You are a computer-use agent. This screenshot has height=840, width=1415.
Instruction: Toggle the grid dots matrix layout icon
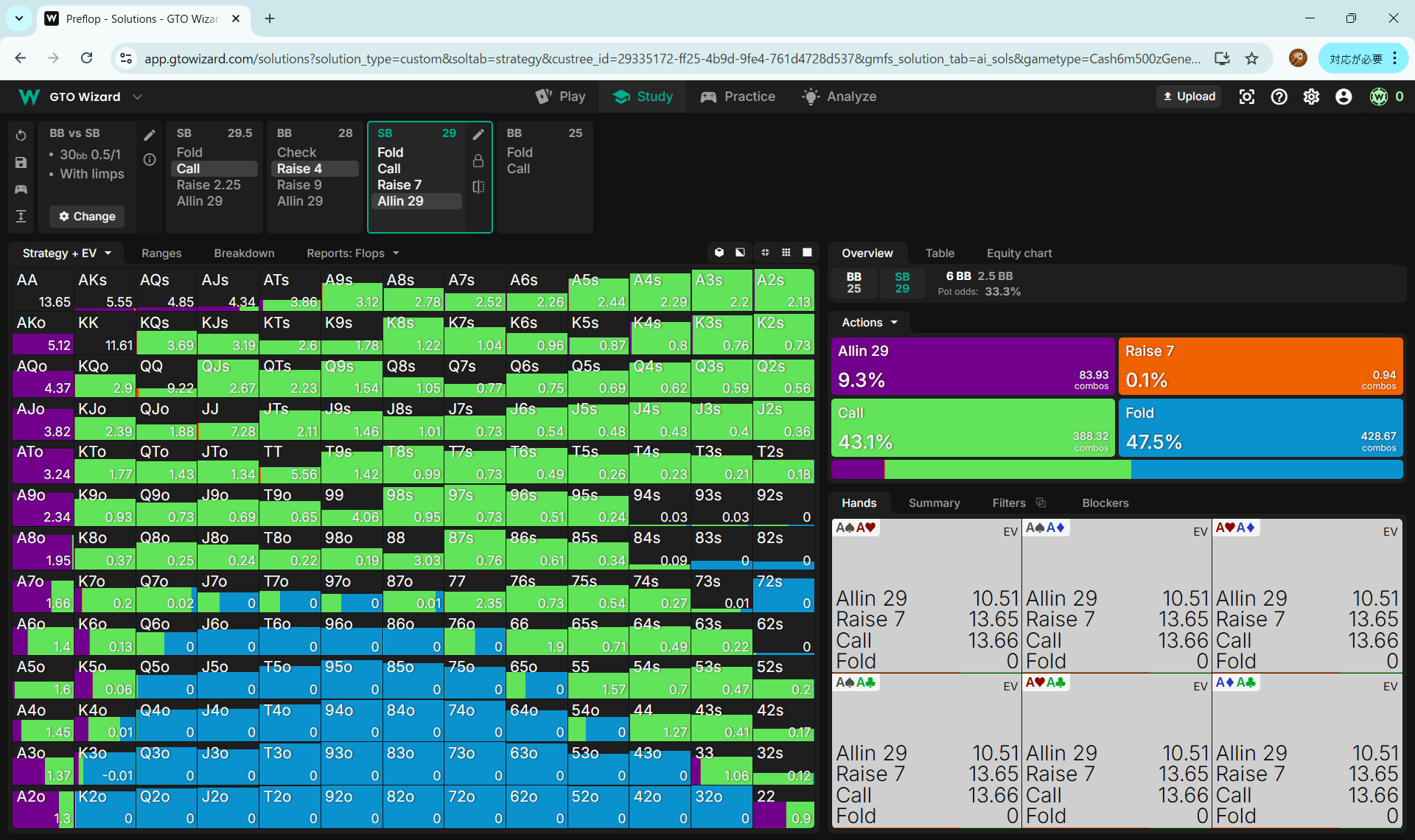(786, 253)
